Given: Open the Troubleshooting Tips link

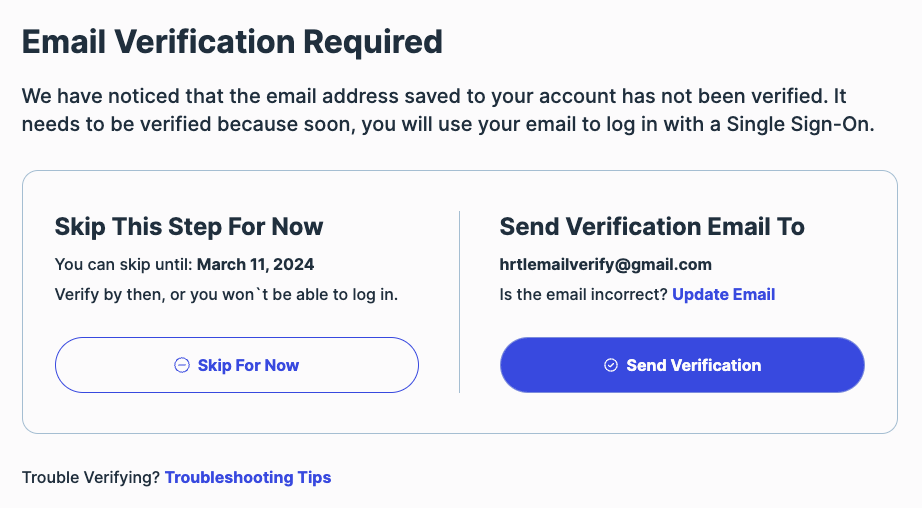Looking at the screenshot, I should pyautogui.click(x=248, y=477).
